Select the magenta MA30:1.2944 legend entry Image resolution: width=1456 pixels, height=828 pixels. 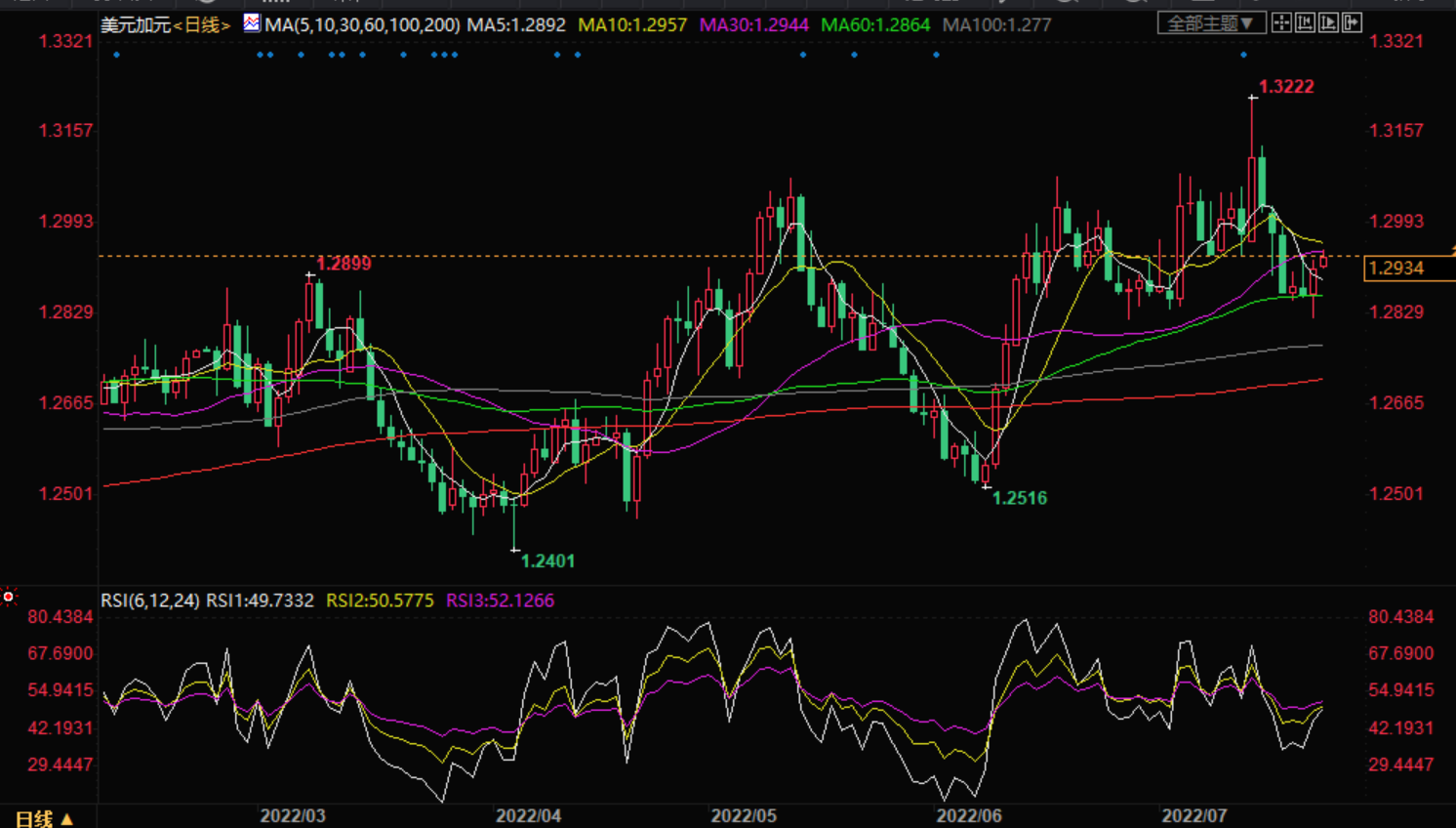(753, 24)
